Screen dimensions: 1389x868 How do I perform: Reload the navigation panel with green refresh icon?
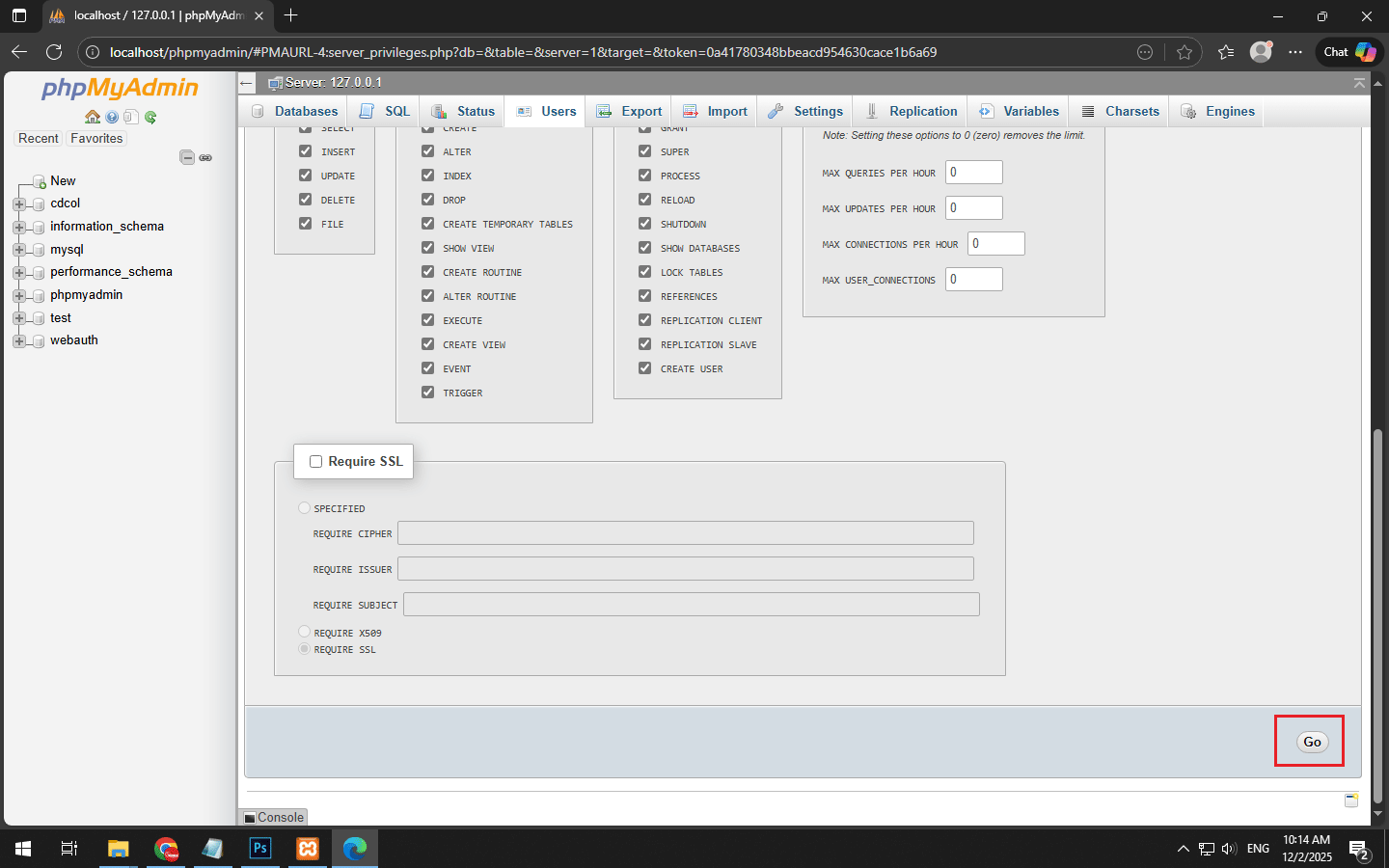(150, 117)
